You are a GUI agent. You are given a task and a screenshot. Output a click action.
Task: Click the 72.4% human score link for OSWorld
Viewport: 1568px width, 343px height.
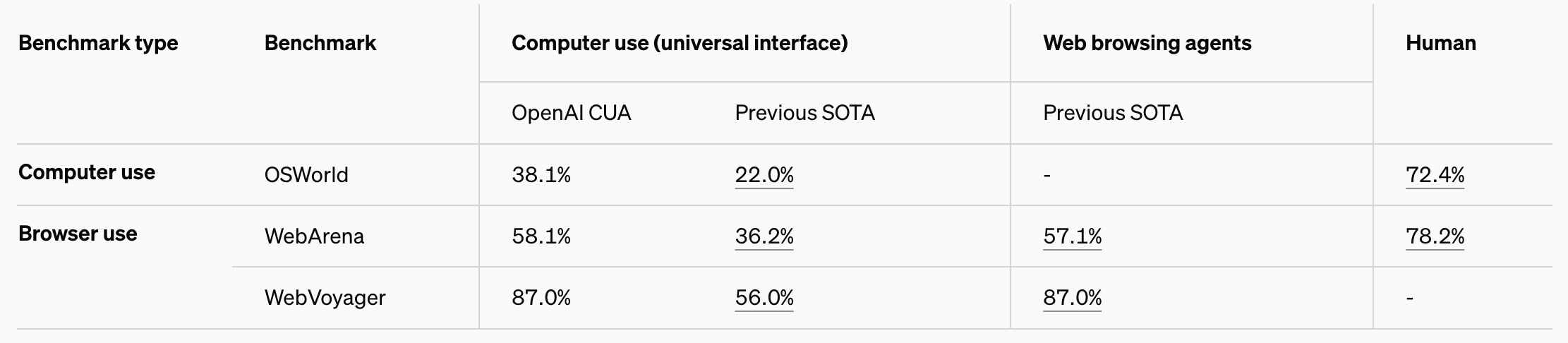click(1435, 174)
